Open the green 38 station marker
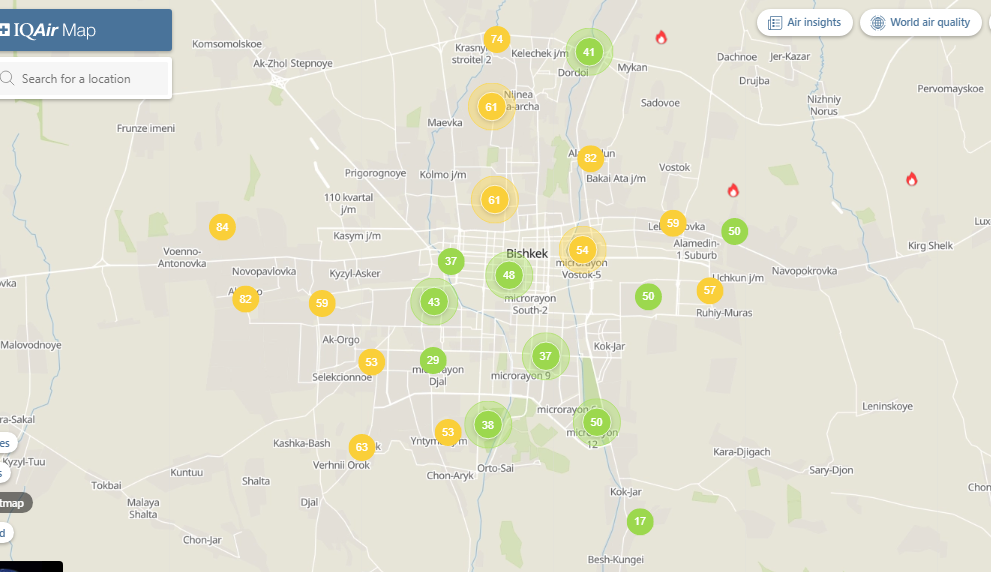The image size is (991, 572). (488, 425)
